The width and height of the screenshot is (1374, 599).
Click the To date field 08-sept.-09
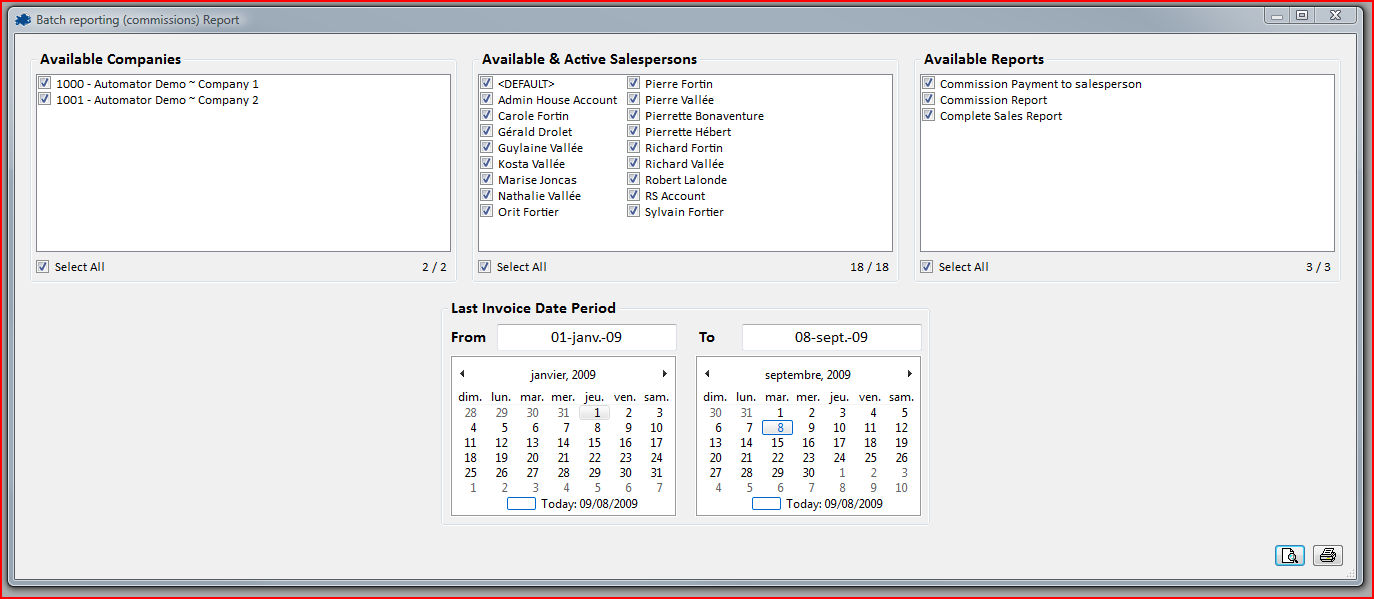(831, 337)
